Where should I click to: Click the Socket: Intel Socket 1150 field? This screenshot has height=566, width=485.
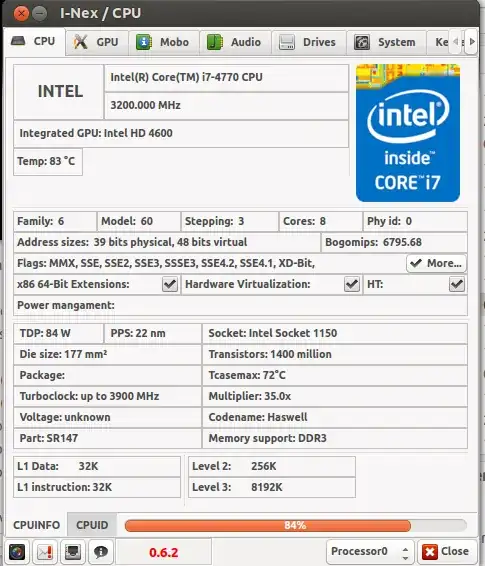click(335, 333)
